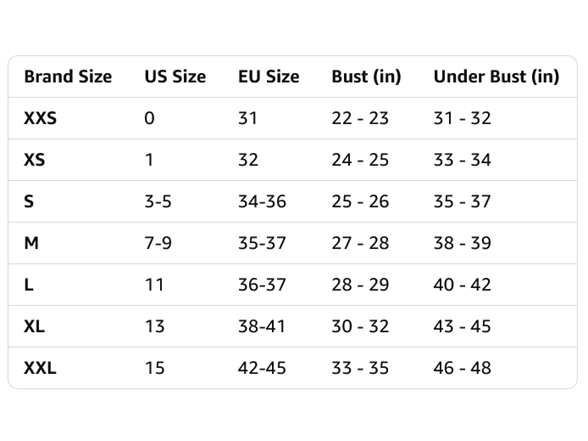Click the Under Bust (in) header
Viewport: 588px width, 441px height.
click(496, 76)
